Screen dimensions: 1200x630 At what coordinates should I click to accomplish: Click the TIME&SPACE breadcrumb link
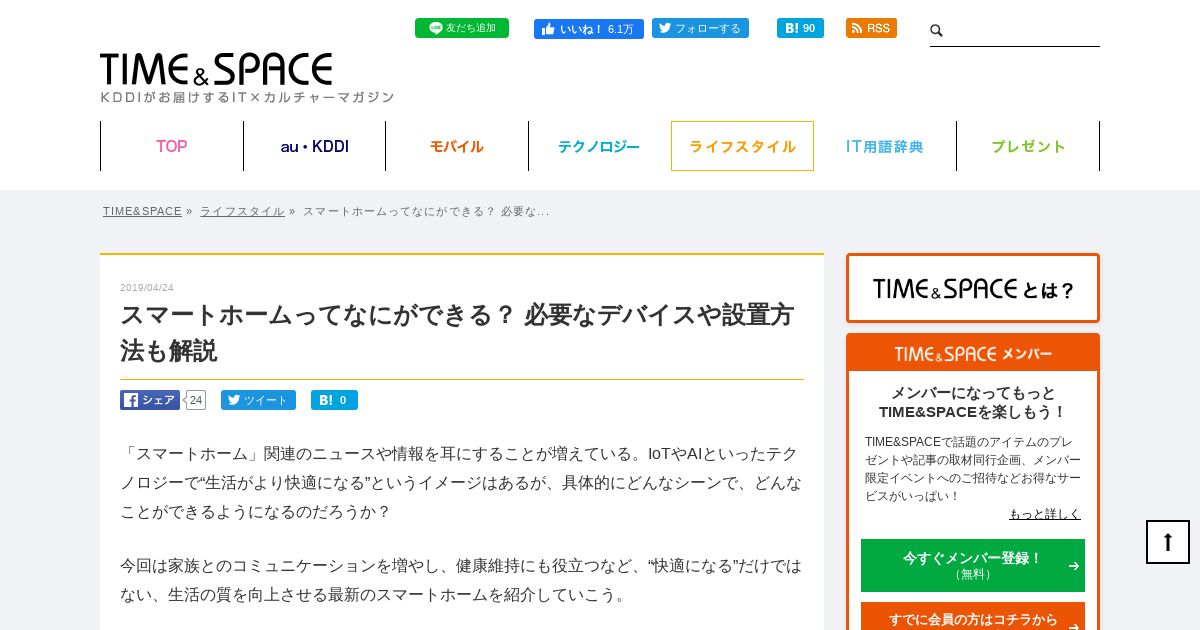(x=142, y=211)
